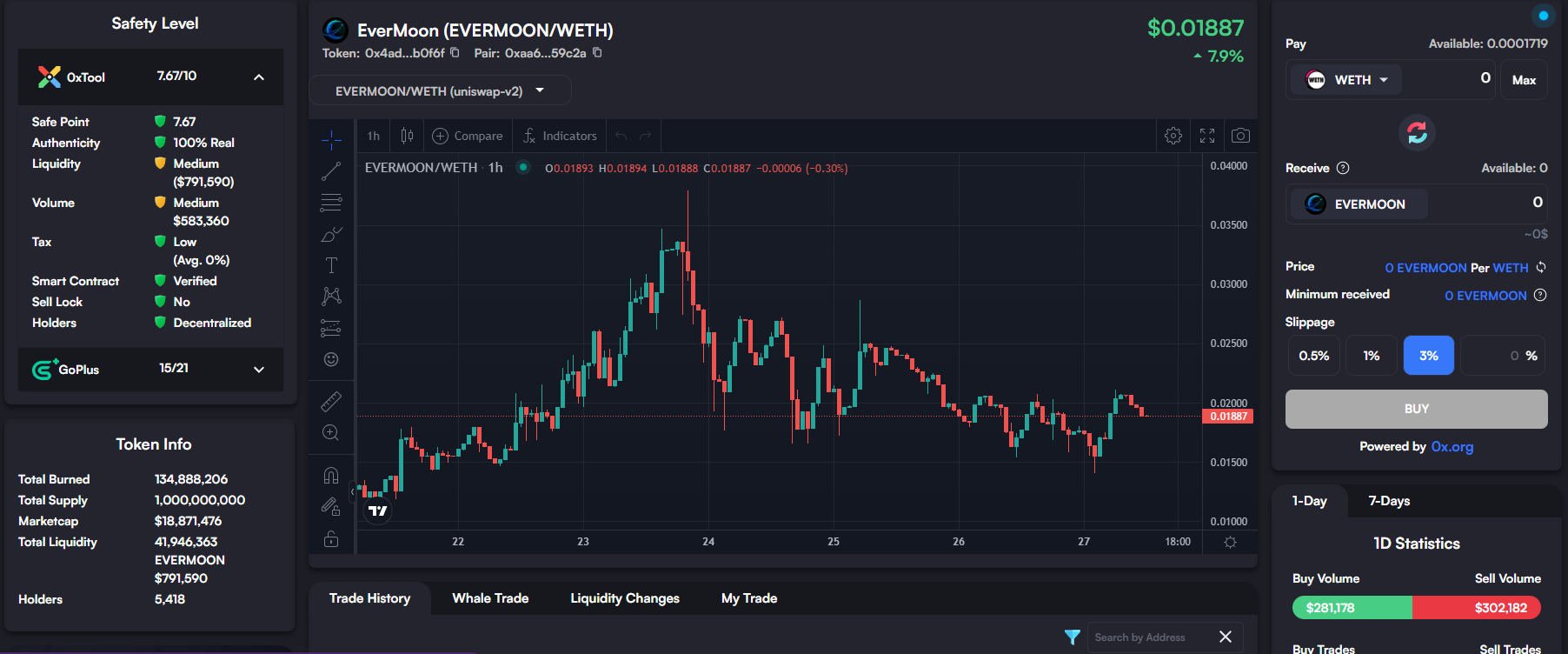Redo the last chart action
This screenshot has height=654, width=1568.
point(645,136)
